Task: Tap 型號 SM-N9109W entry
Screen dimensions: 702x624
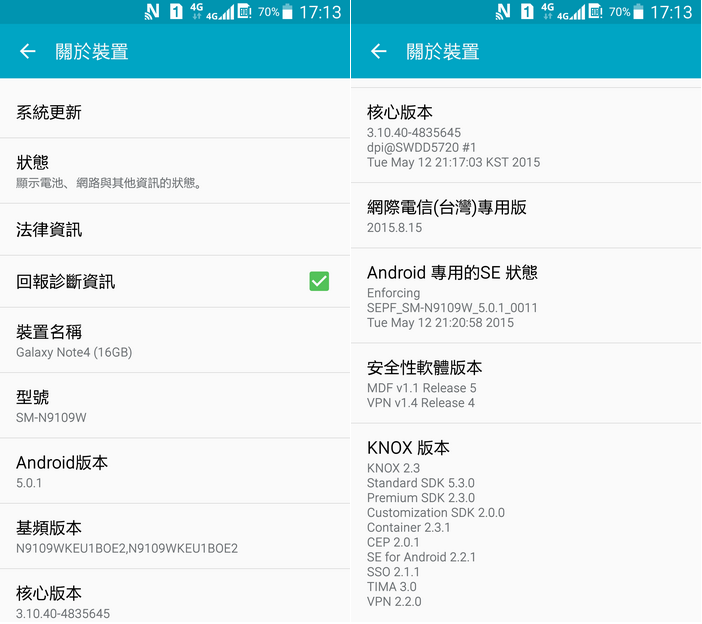Action: [175, 406]
